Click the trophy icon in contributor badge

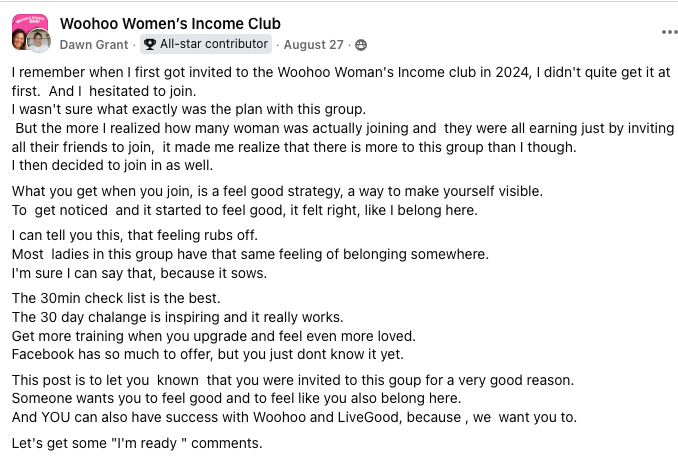coord(150,44)
